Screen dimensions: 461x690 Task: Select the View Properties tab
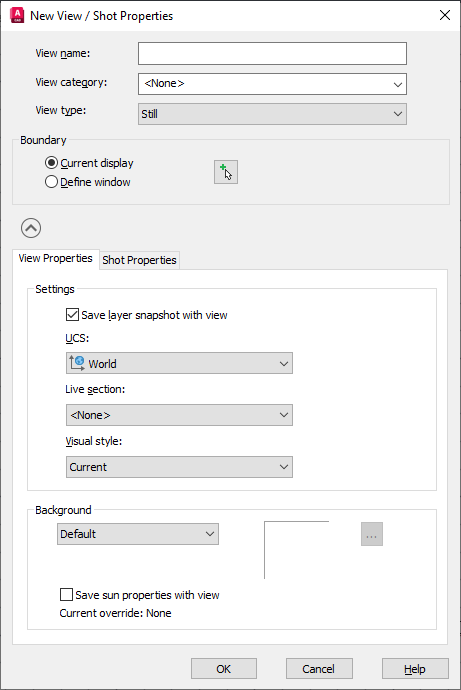[x=55, y=258]
